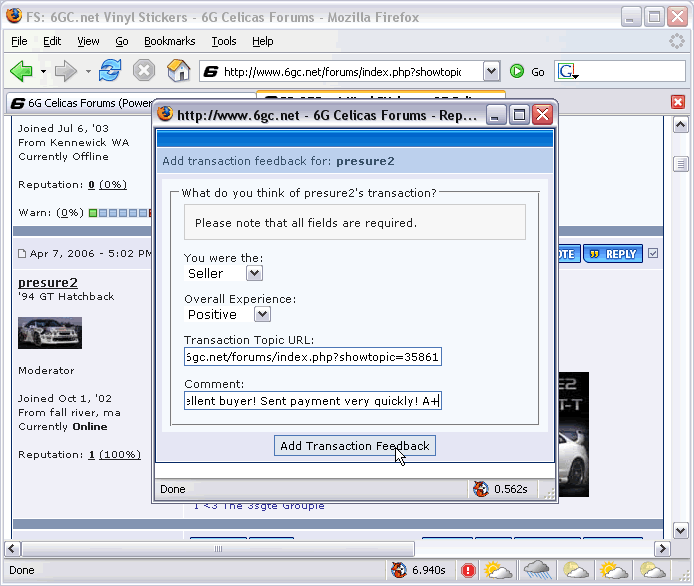The width and height of the screenshot is (694, 586).
Task: Open the 'You were the' Seller dropdown
Action: [224, 274]
